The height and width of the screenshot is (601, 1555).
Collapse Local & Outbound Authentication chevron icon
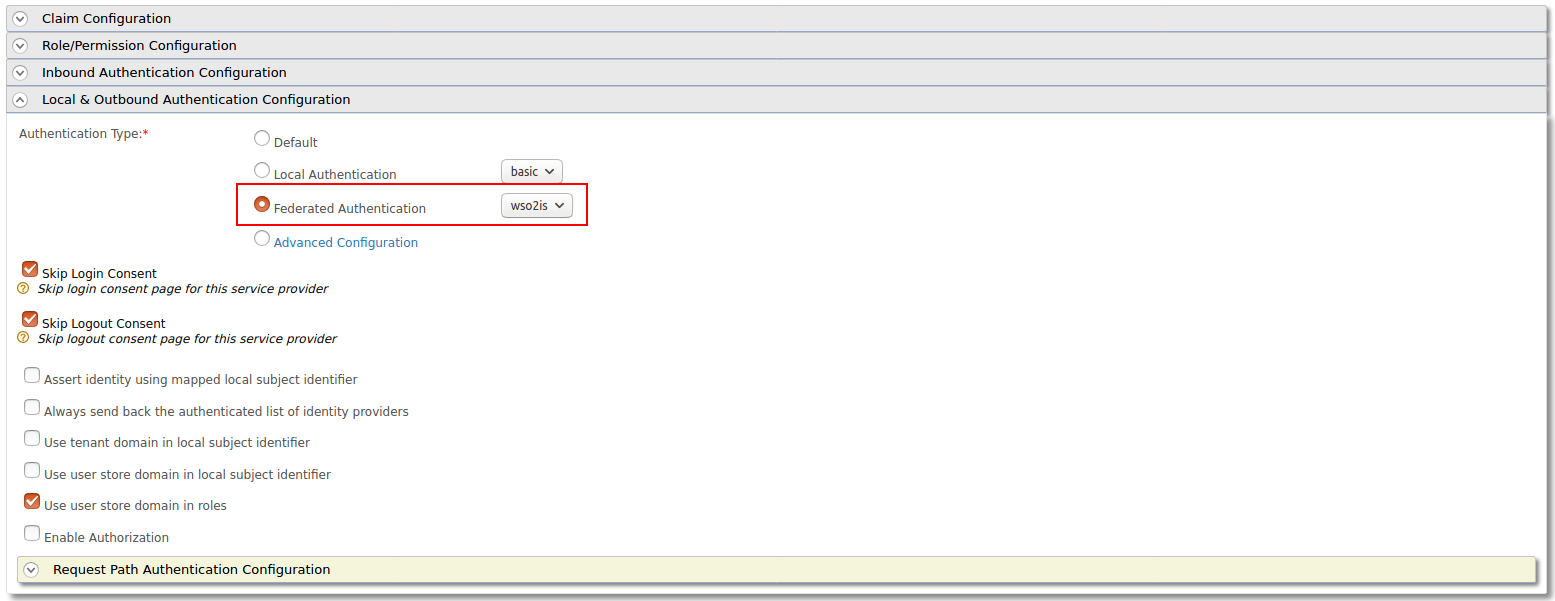tap(20, 100)
